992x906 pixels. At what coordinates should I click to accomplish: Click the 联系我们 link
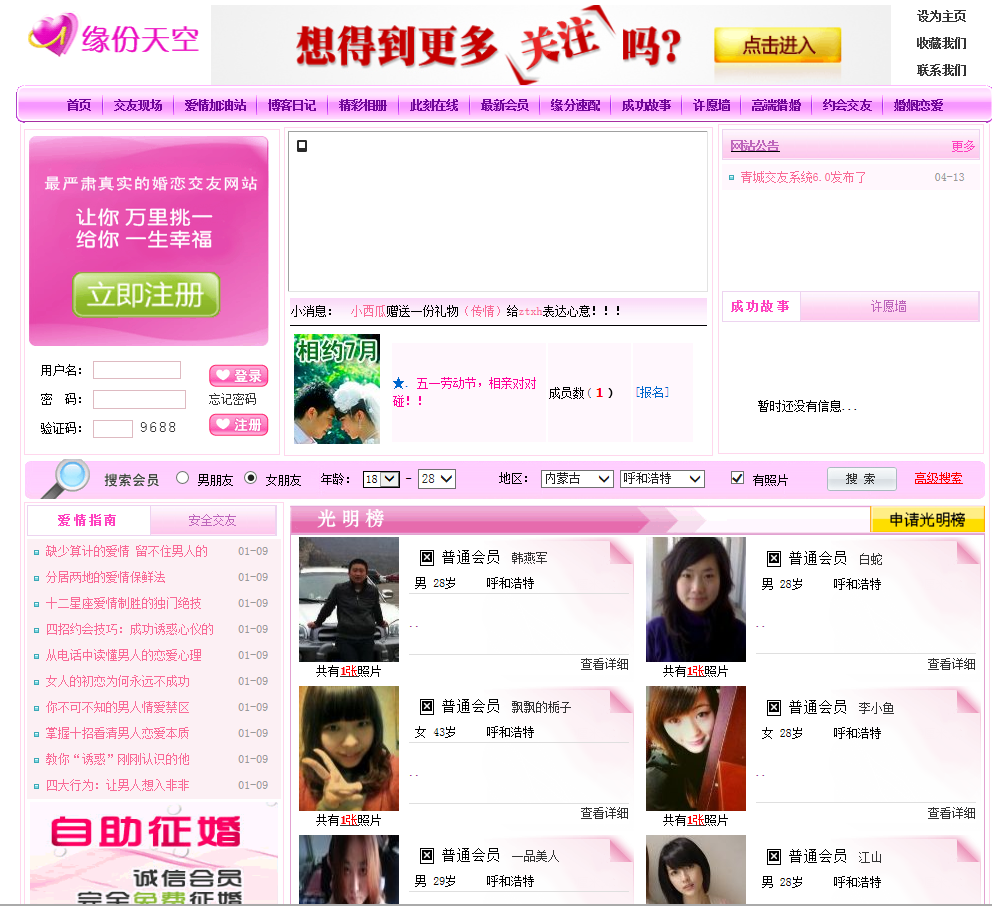coord(941,70)
